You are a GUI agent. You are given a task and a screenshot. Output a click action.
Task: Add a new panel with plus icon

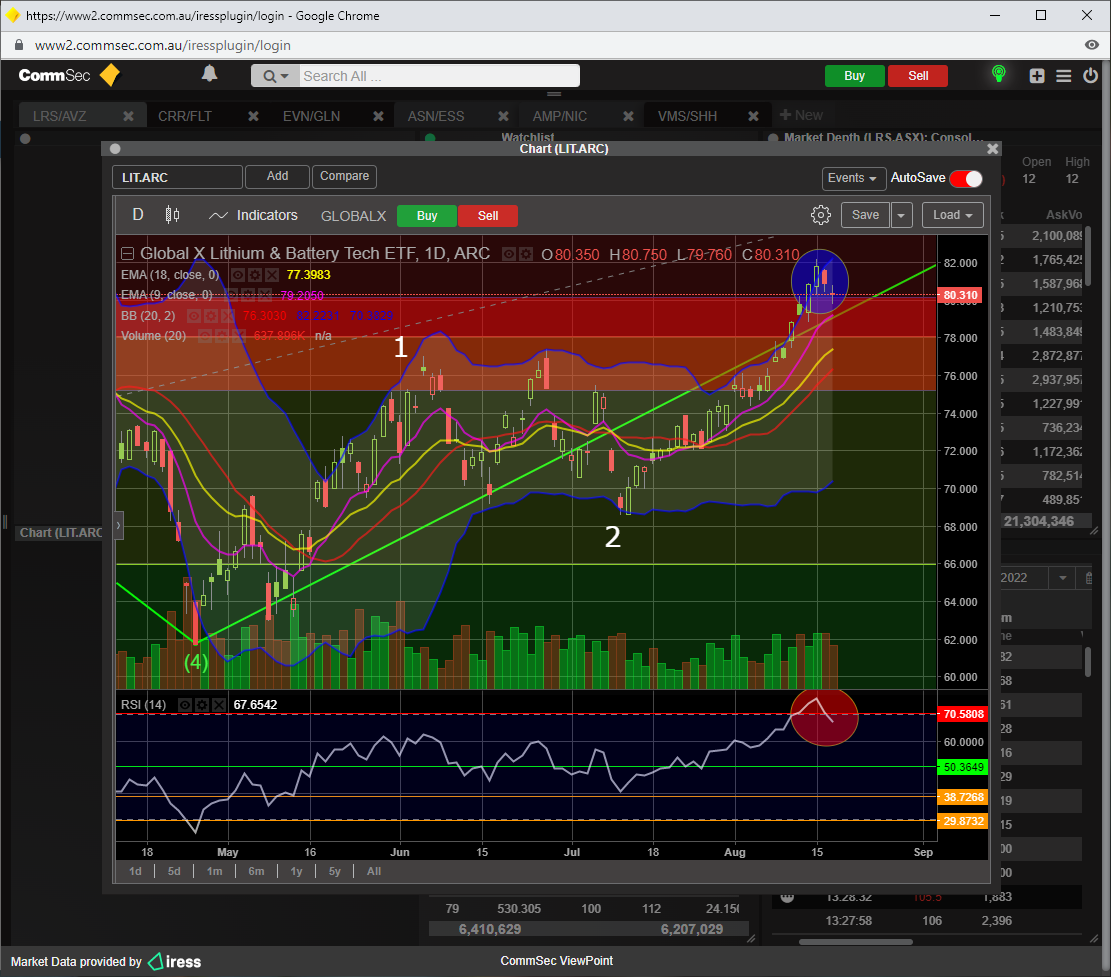pos(1037,76)
